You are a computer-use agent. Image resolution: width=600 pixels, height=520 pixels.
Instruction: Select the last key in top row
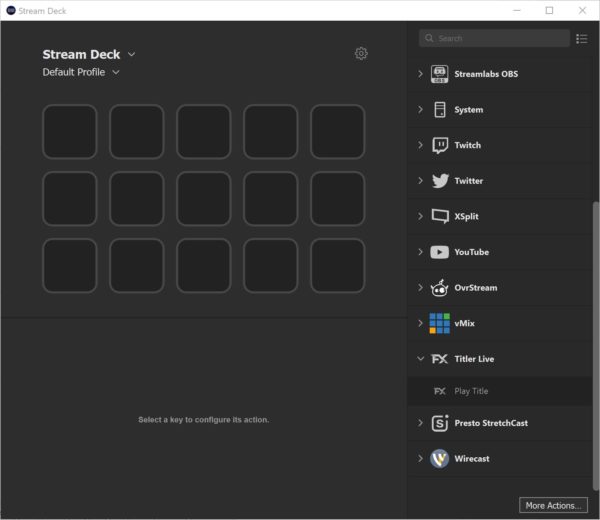tap(338, 132)
